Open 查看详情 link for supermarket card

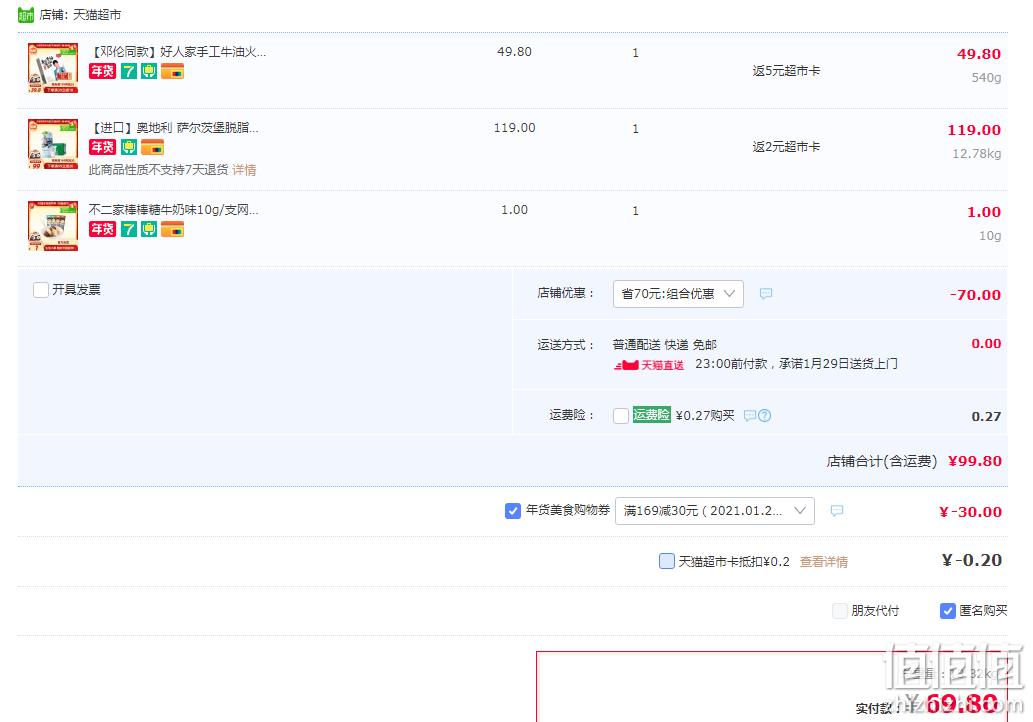pyautogui.click(x=824, y=562)
